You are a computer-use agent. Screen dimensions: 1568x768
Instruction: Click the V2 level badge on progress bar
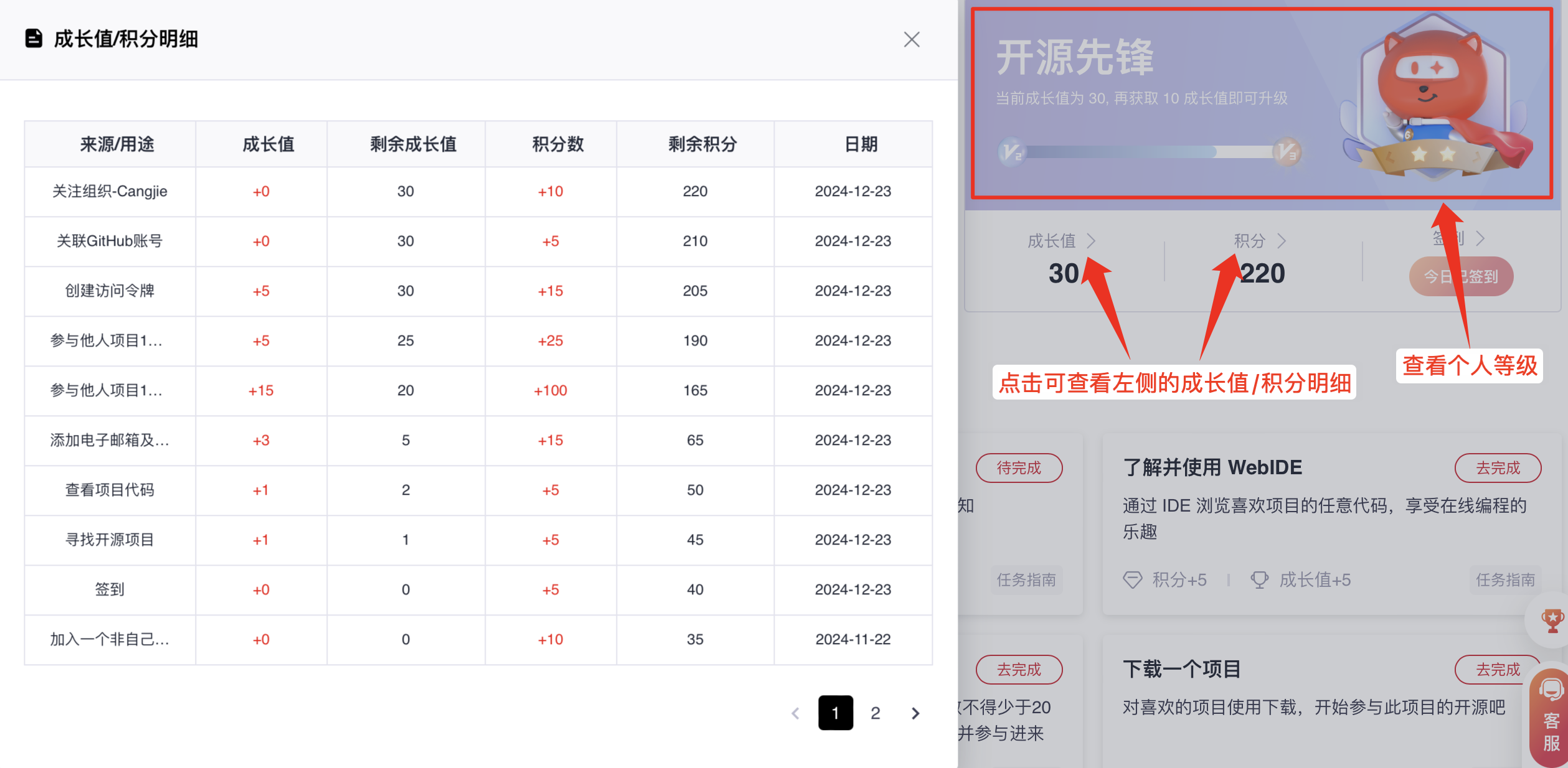click(x=1011, y=152)
